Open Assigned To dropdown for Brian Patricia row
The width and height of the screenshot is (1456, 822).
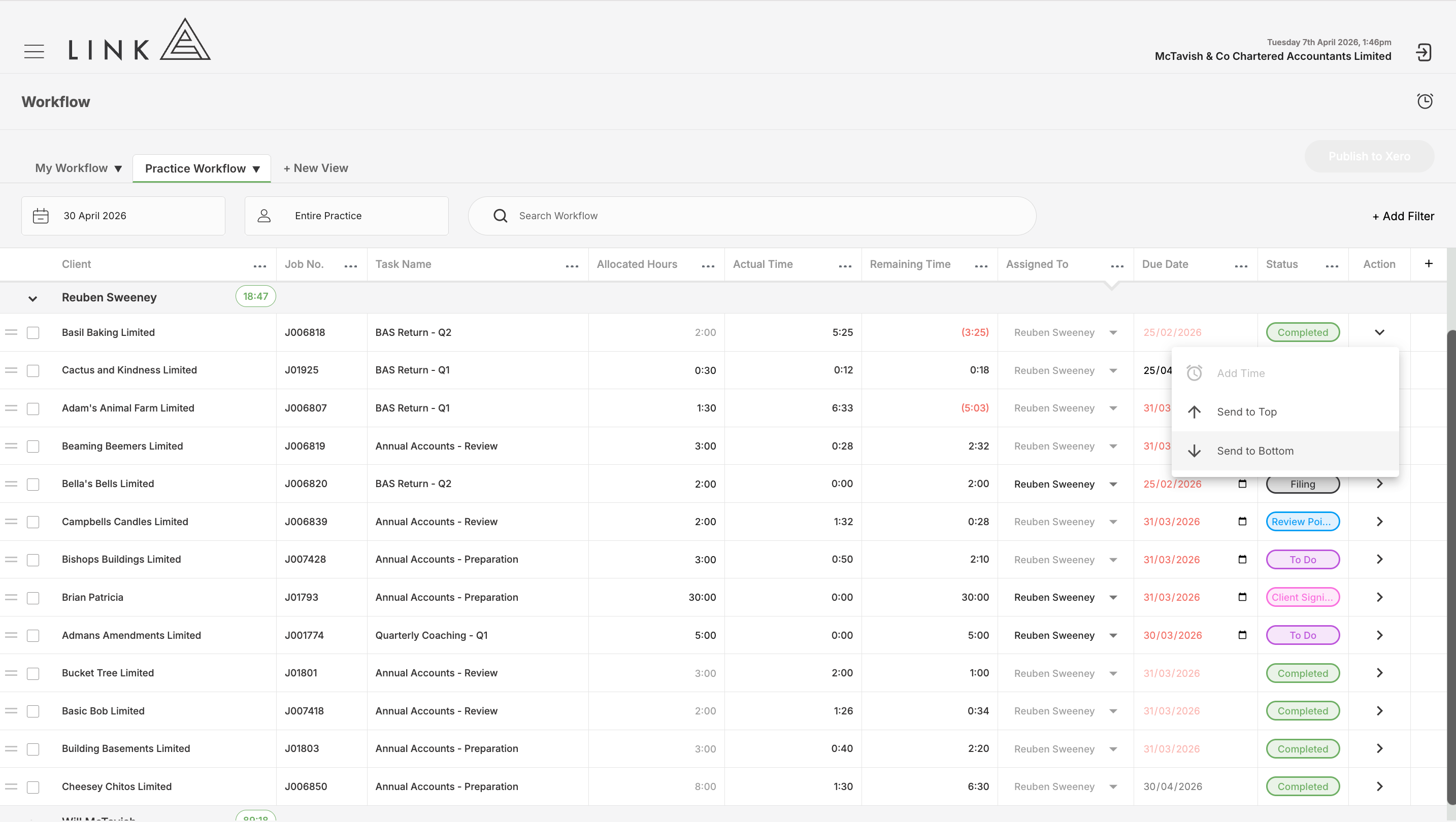click(1113, 598)
